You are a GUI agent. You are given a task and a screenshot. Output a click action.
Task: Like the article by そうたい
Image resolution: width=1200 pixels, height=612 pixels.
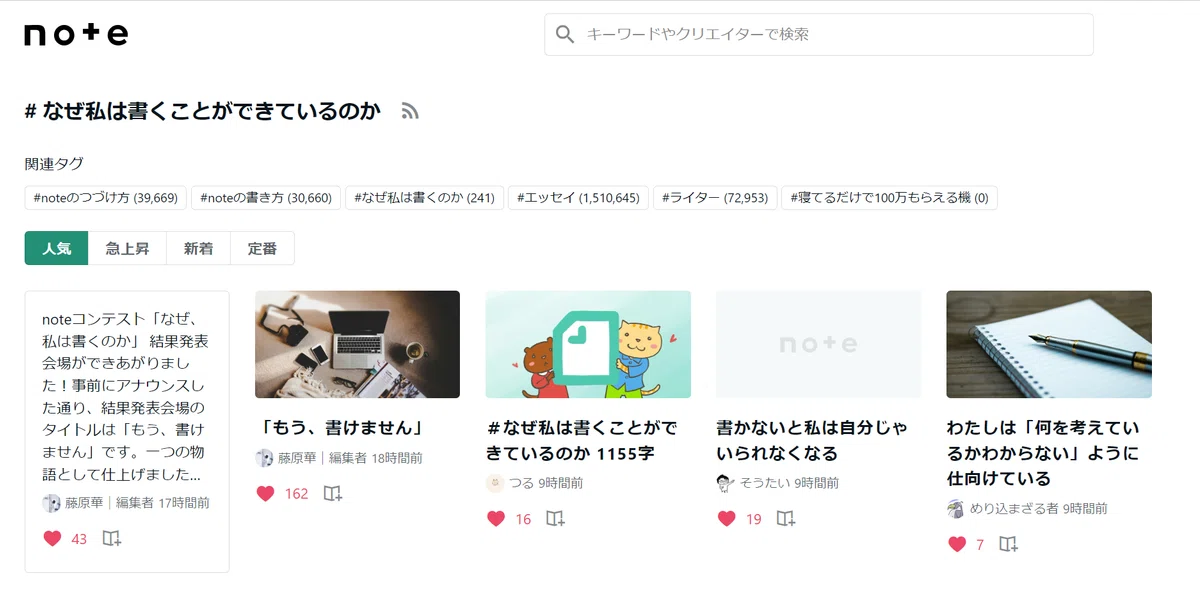[x=726, y=518]
